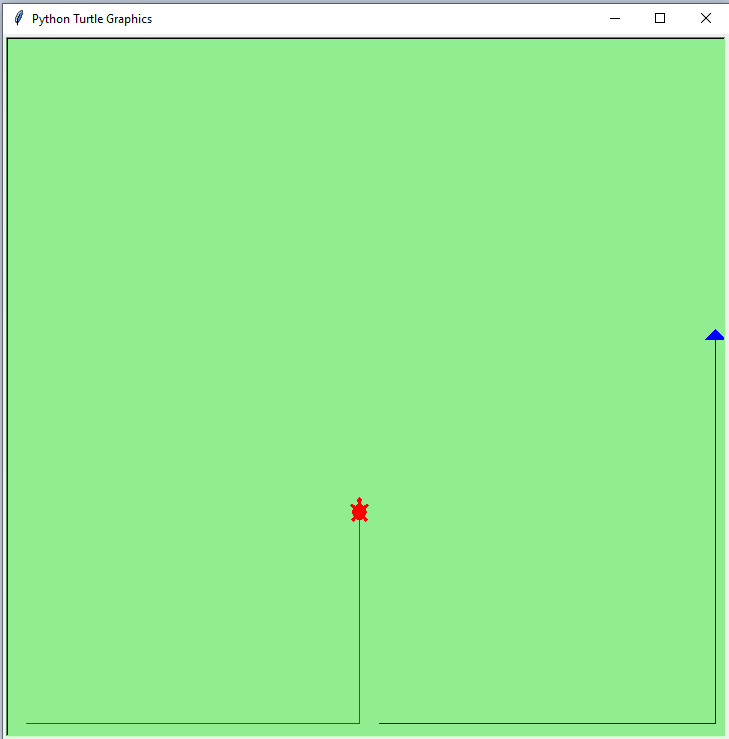Screen dimensions: 729x739
Task: Click the Python feather icon in title bar
Action: 18,18
